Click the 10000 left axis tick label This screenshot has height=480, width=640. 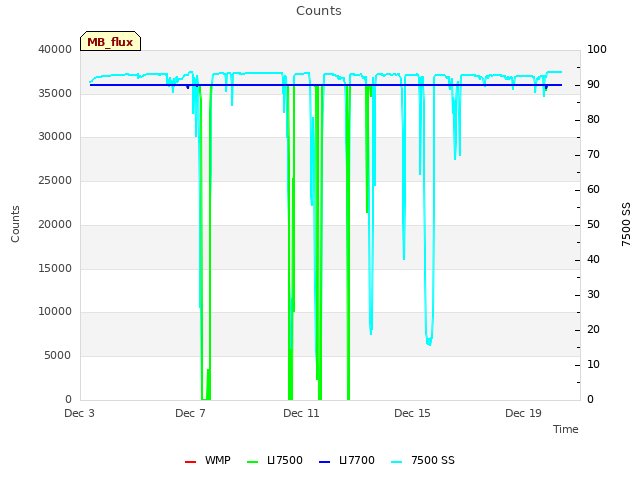(55, 312)
